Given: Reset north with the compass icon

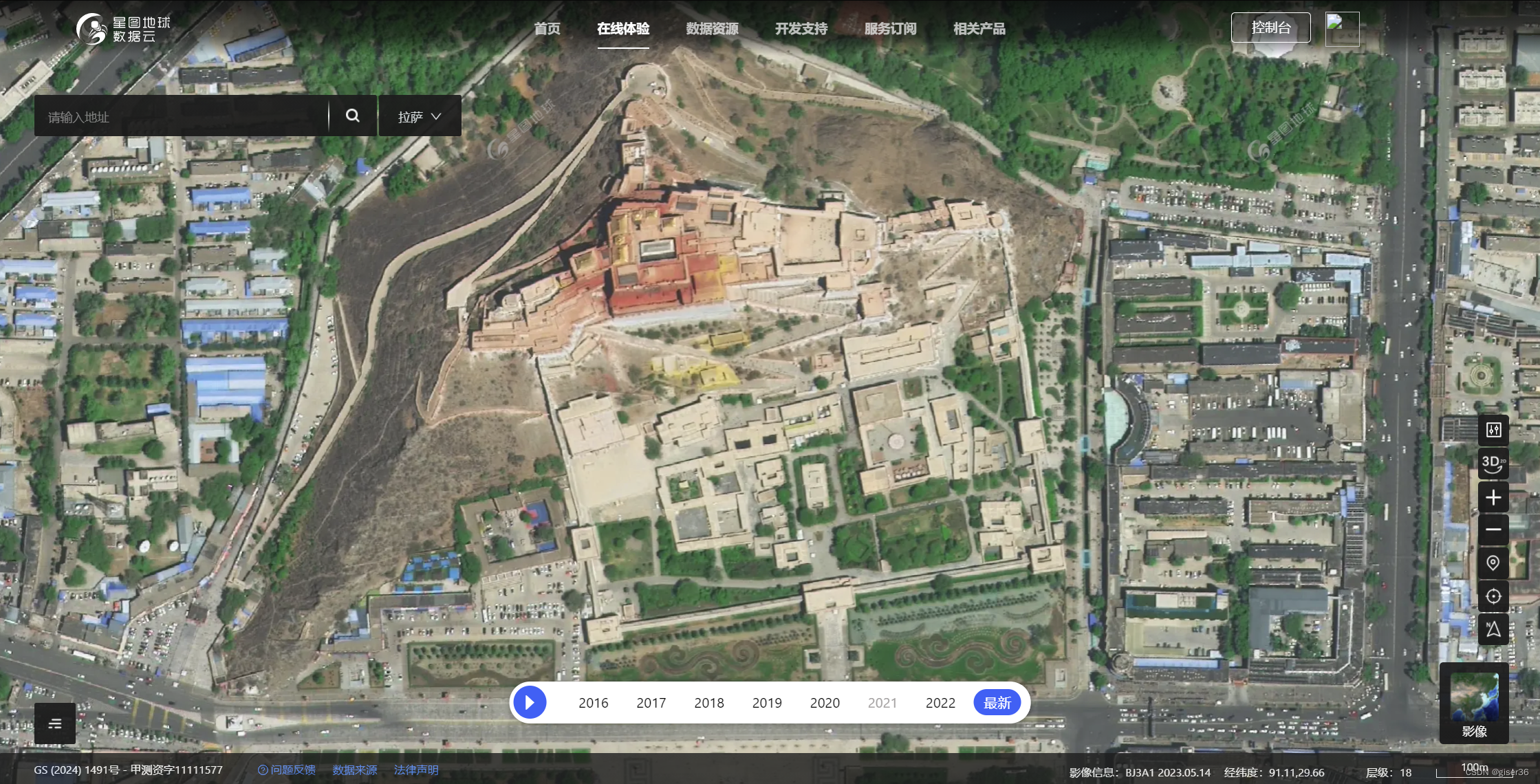Looking at the screenshot, I should tap(1493, 629).
